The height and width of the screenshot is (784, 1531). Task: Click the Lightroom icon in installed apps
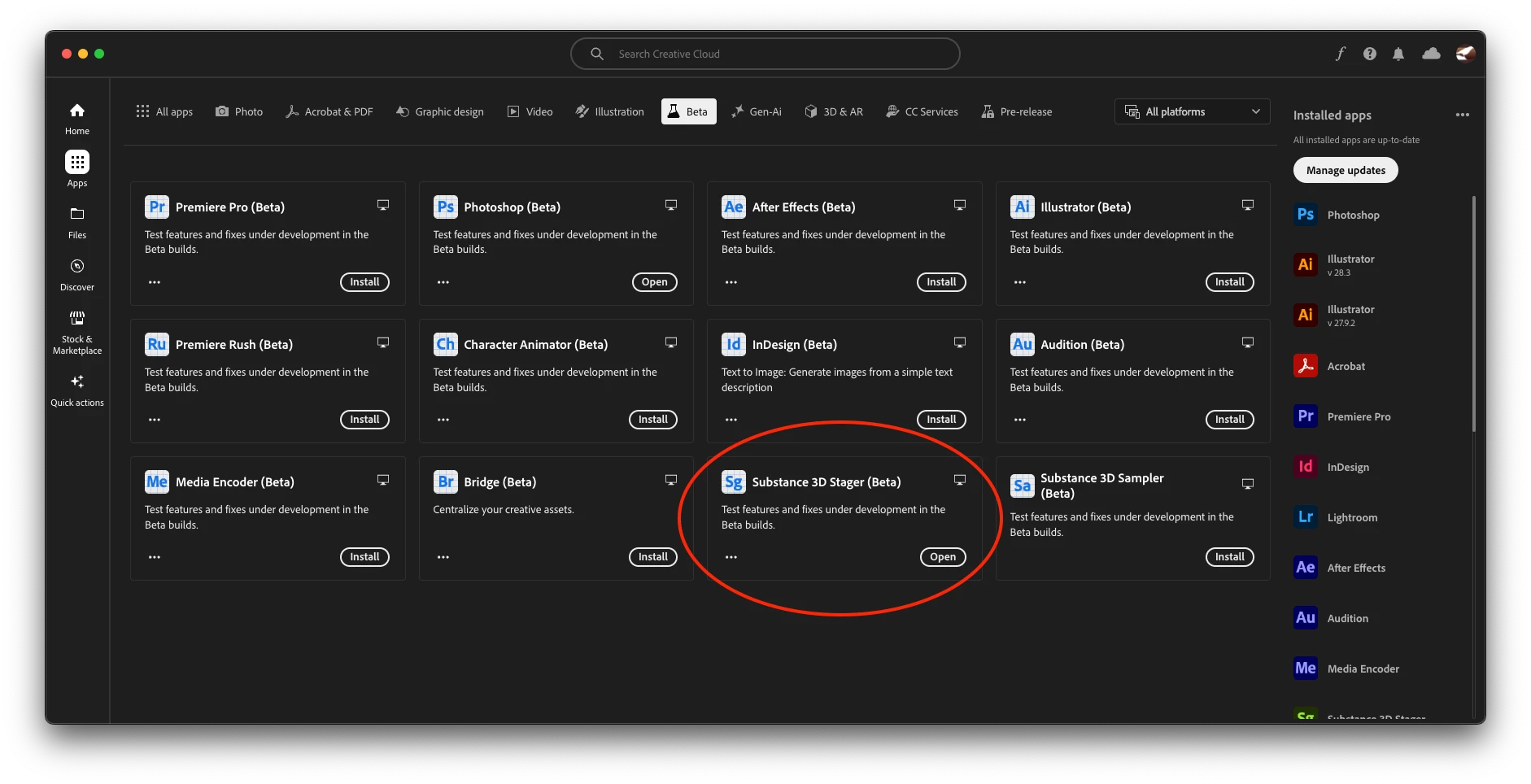pyautogui.click(x=1306, y=517)
